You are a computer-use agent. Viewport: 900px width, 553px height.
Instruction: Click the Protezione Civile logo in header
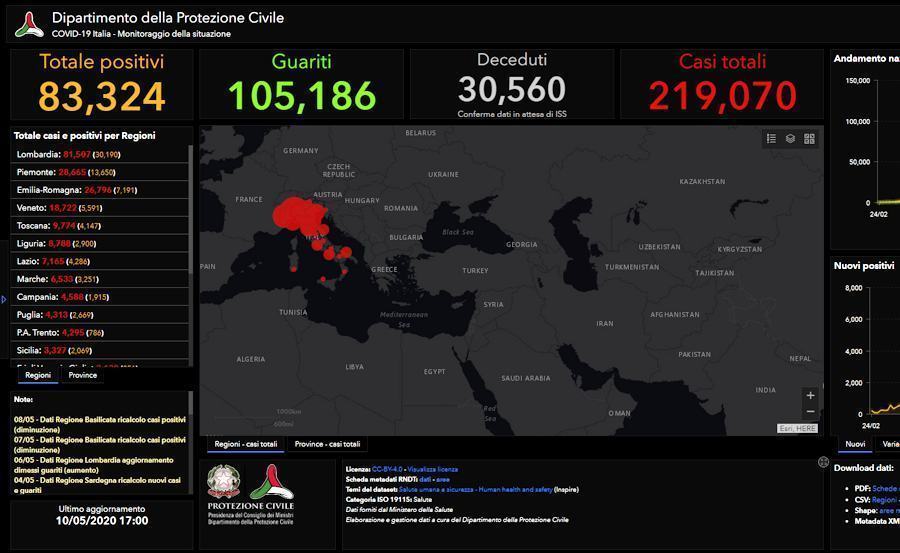pyautogui.click(x=29, y=24)
